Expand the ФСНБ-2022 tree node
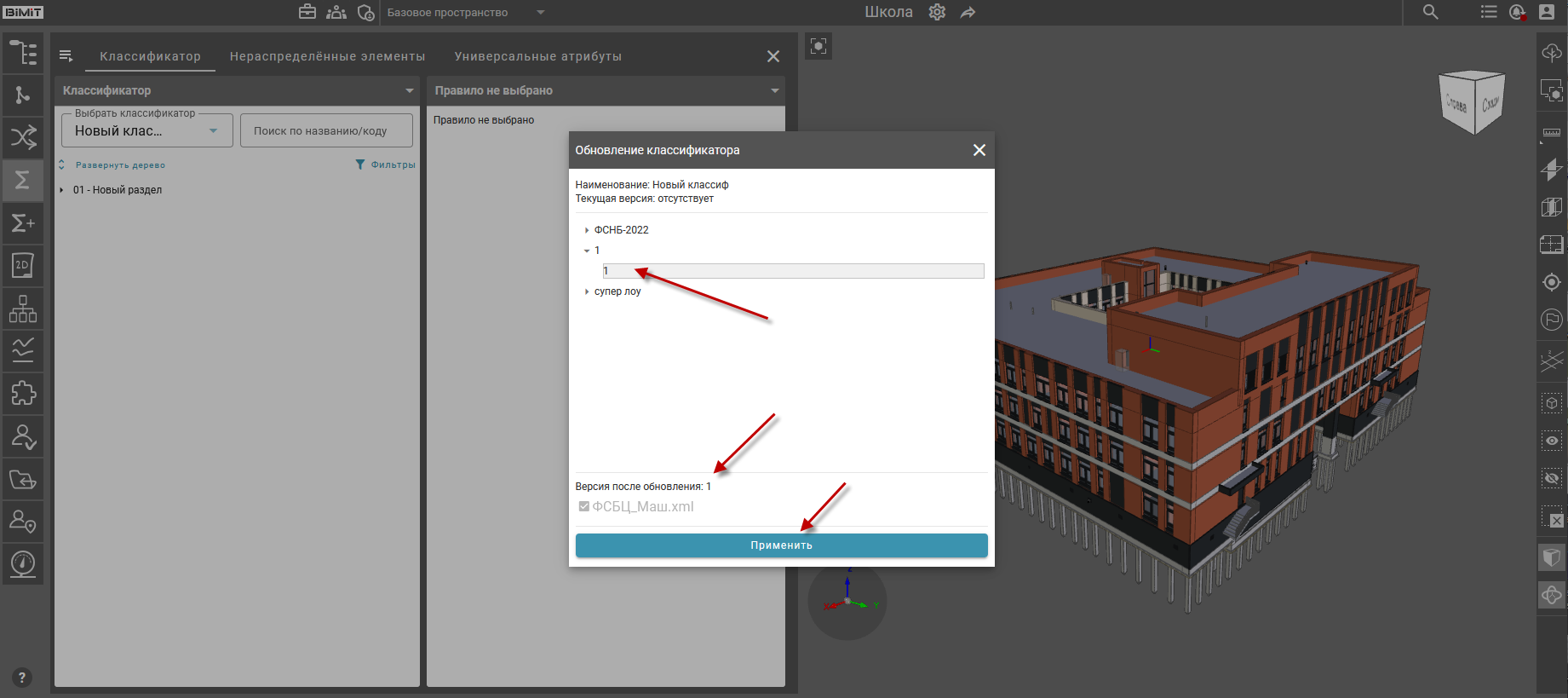Screen dimensions: 1568x698 587,230
